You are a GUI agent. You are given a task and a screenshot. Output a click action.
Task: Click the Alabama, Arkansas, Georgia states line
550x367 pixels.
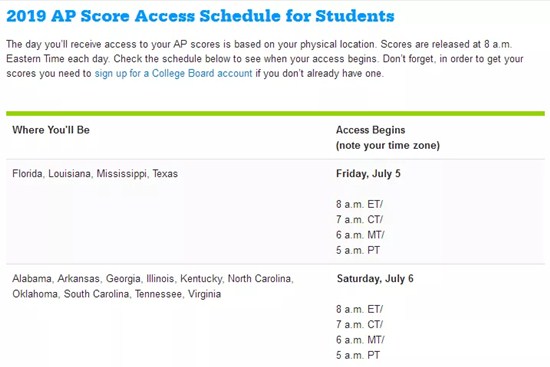click(x=153, y=279)
